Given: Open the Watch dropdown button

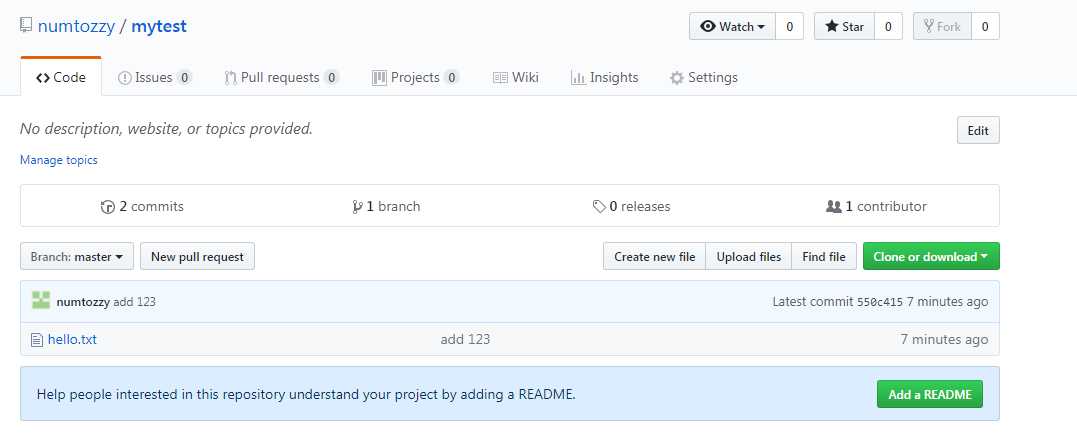Looking at the screenshot, I should tap(732, 27).
